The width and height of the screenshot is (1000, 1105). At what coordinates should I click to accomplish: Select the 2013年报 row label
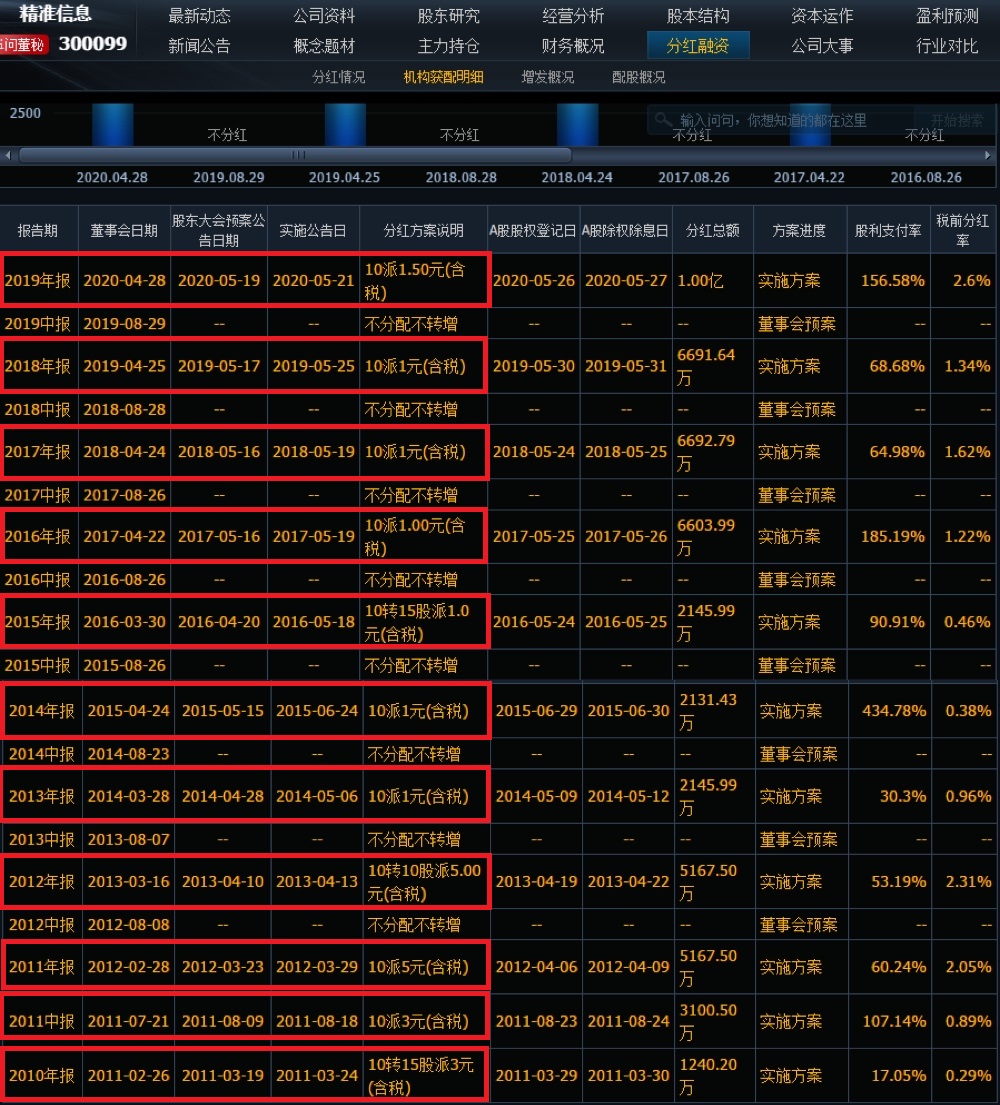pyautogui.click(x=42, y=796)
